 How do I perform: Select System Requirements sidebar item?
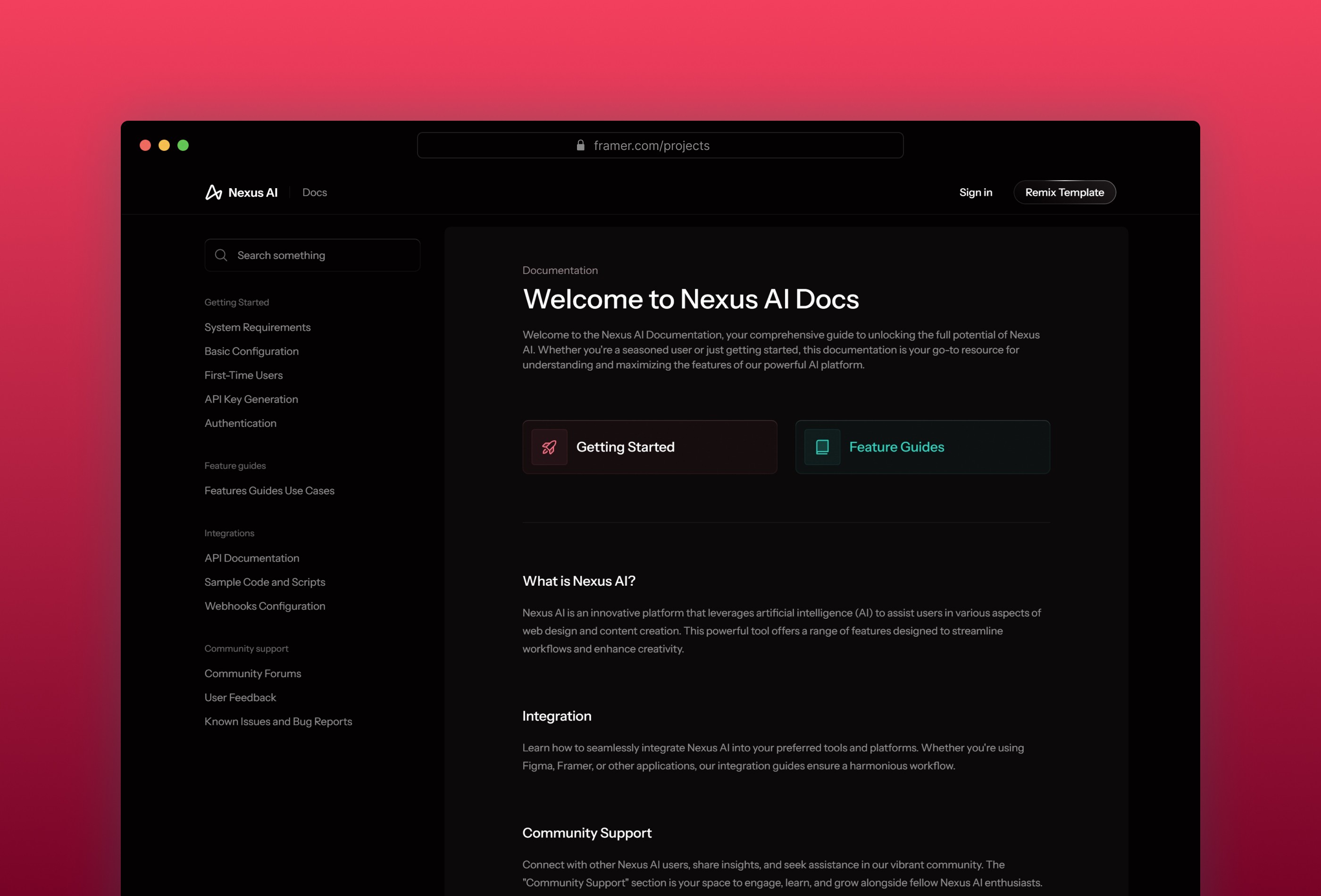[x=257, y=326]
